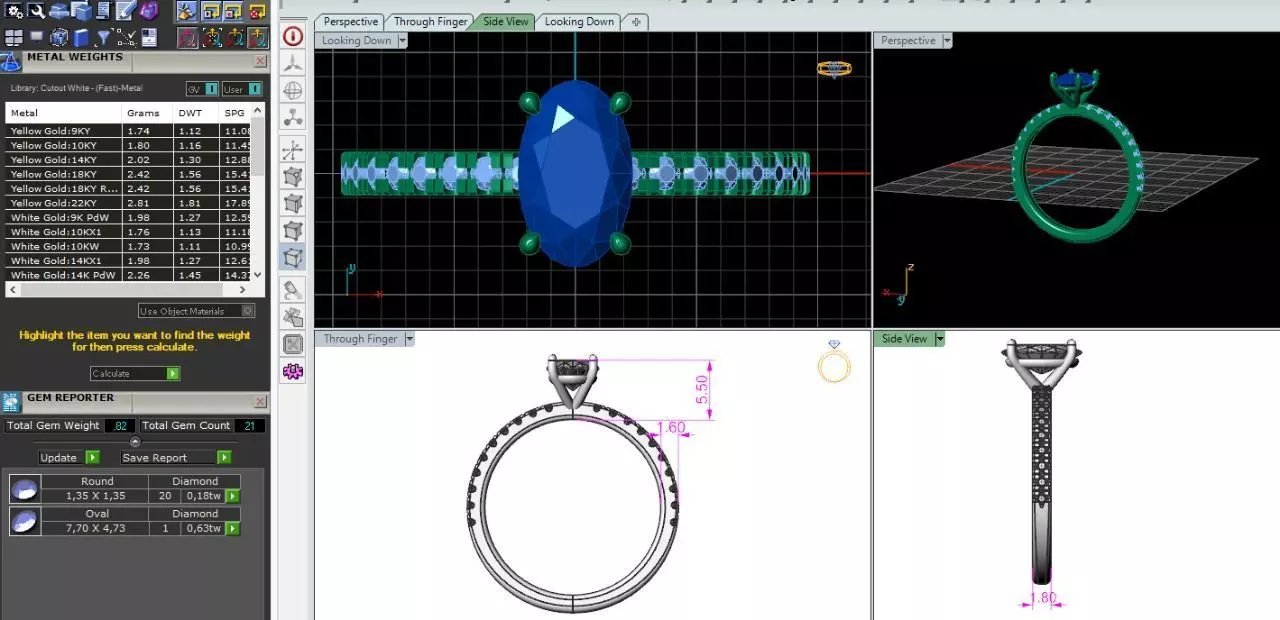The width and height of the screenshot is (1280, 620).
Task: Click the blue stacked layers icon
Action: 58,12
